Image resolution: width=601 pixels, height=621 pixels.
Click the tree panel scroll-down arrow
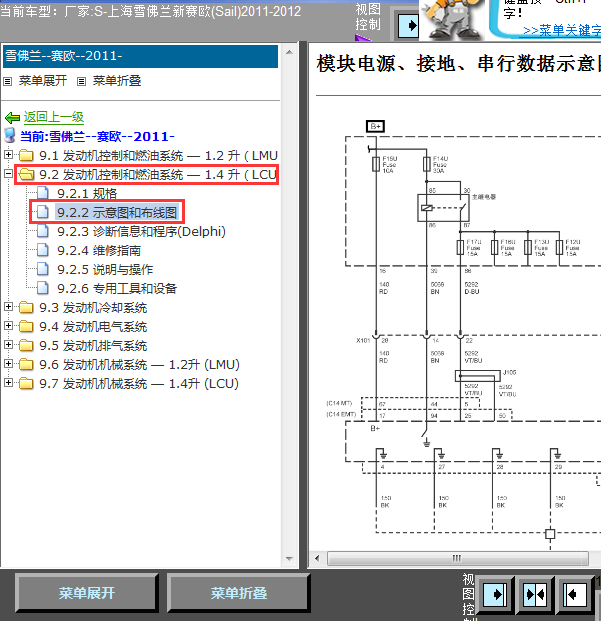click(289, 559)
